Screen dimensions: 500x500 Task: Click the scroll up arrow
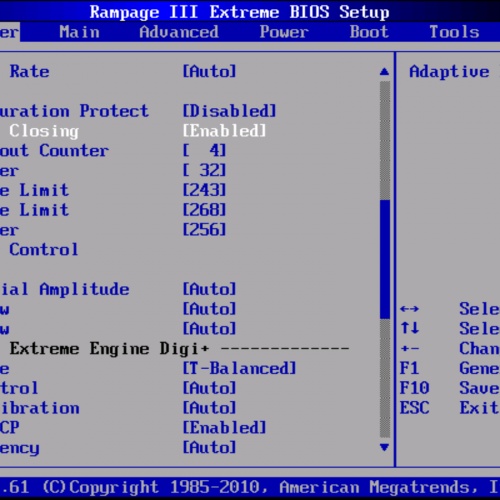coord(384,71)
